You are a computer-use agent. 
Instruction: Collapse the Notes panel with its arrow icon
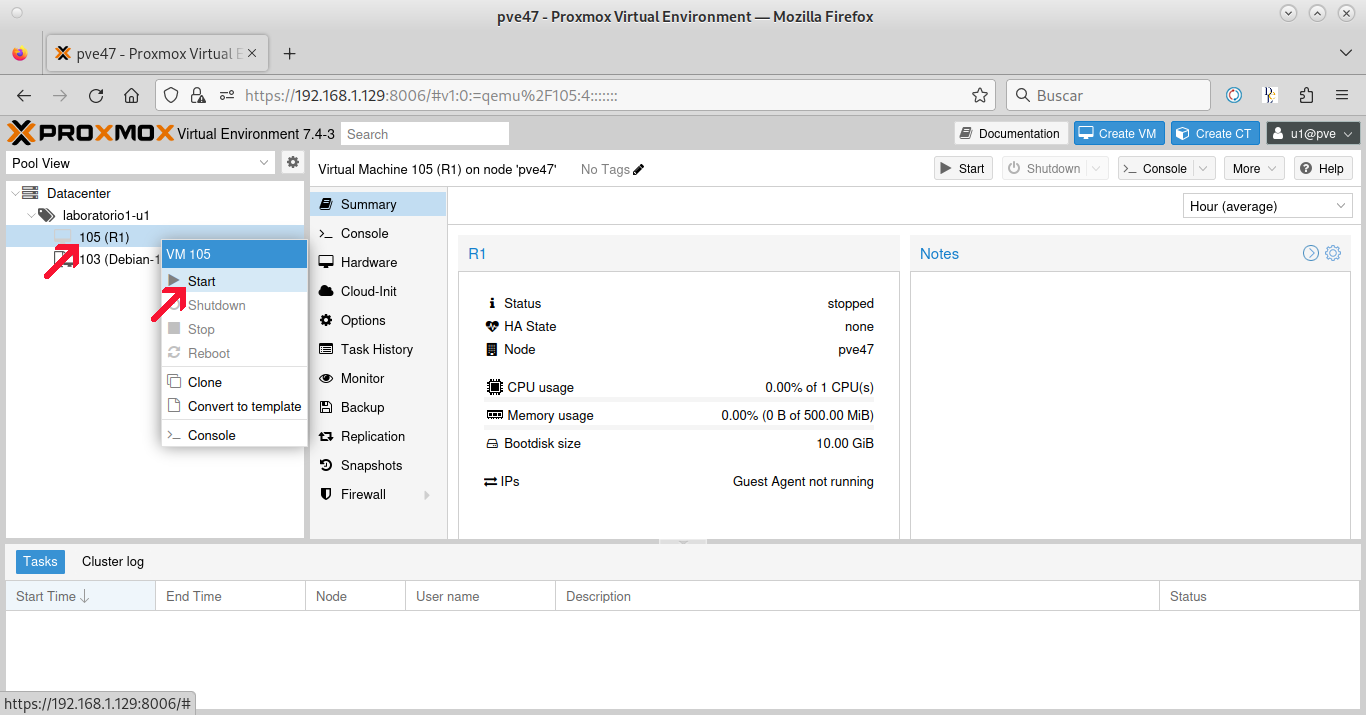pyautogui.click(x=1311, y=253)
